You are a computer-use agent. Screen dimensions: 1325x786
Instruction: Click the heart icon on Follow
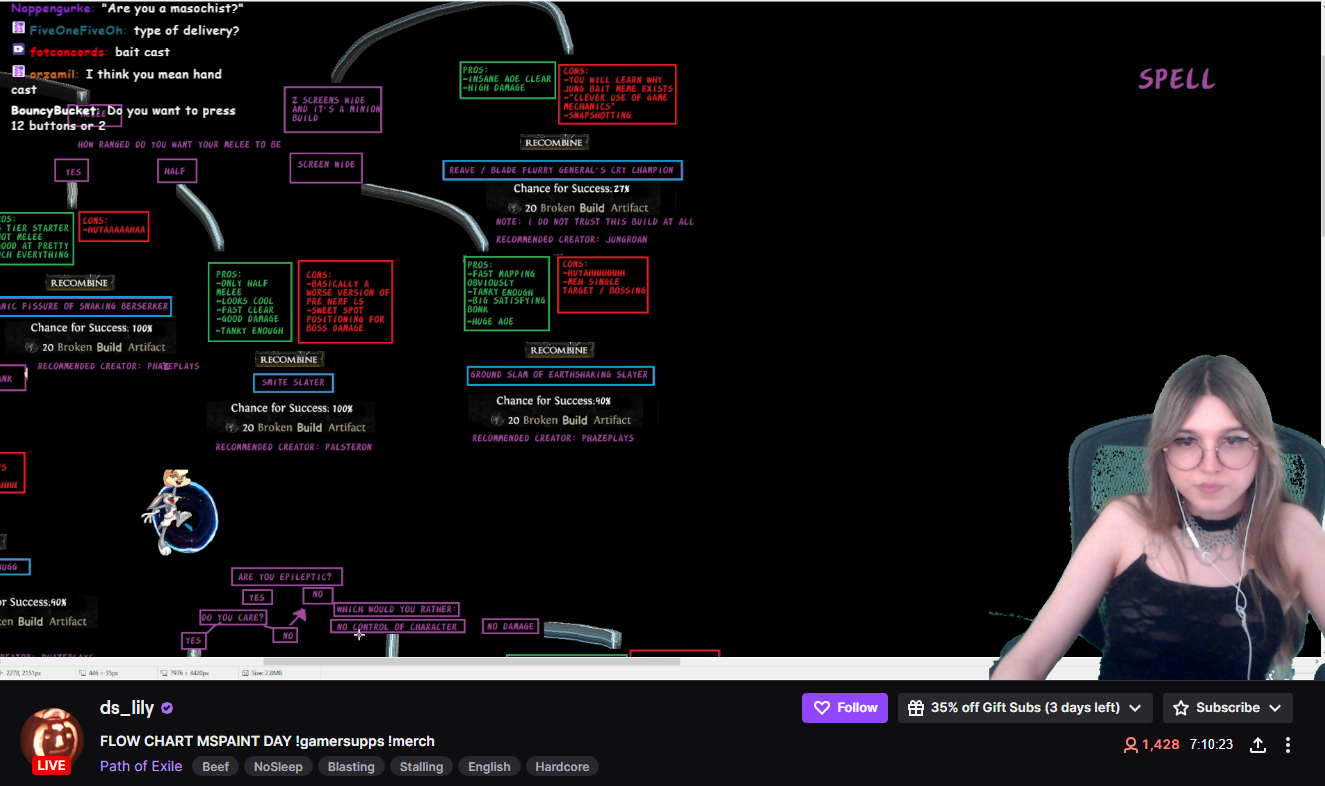coord(822,707)
